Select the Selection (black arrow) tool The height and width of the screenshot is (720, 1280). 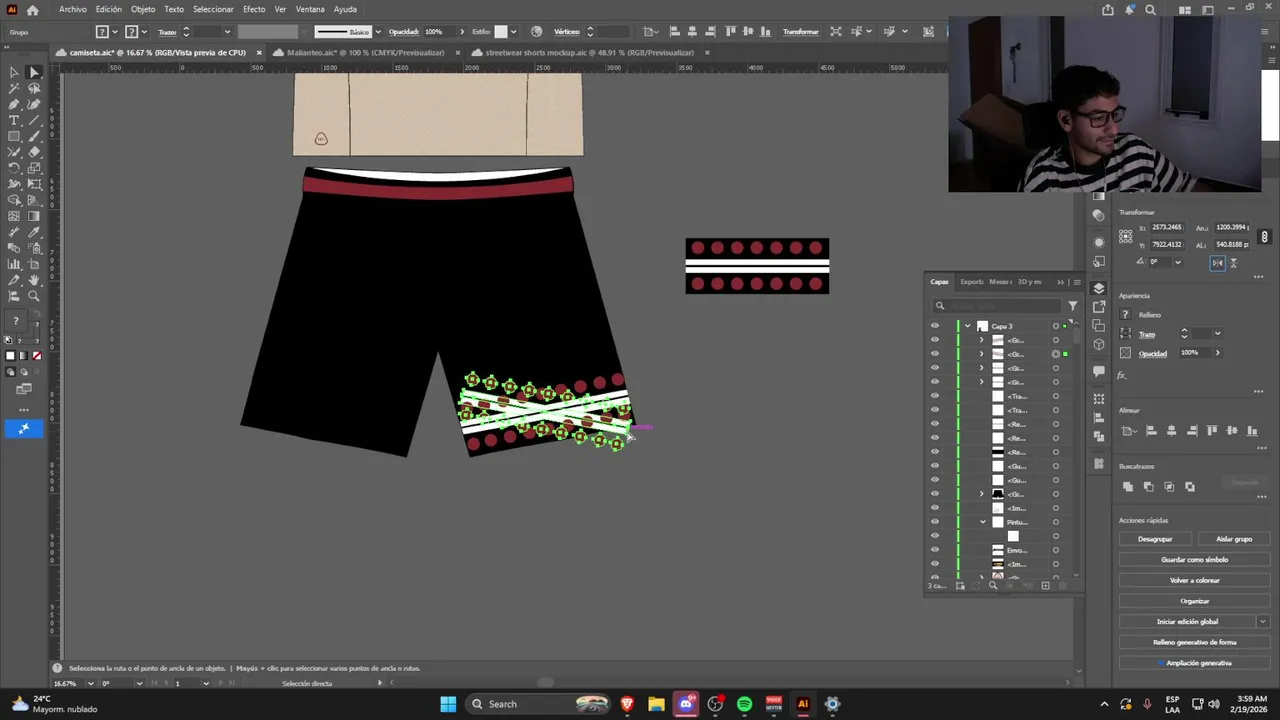(14, 72)
